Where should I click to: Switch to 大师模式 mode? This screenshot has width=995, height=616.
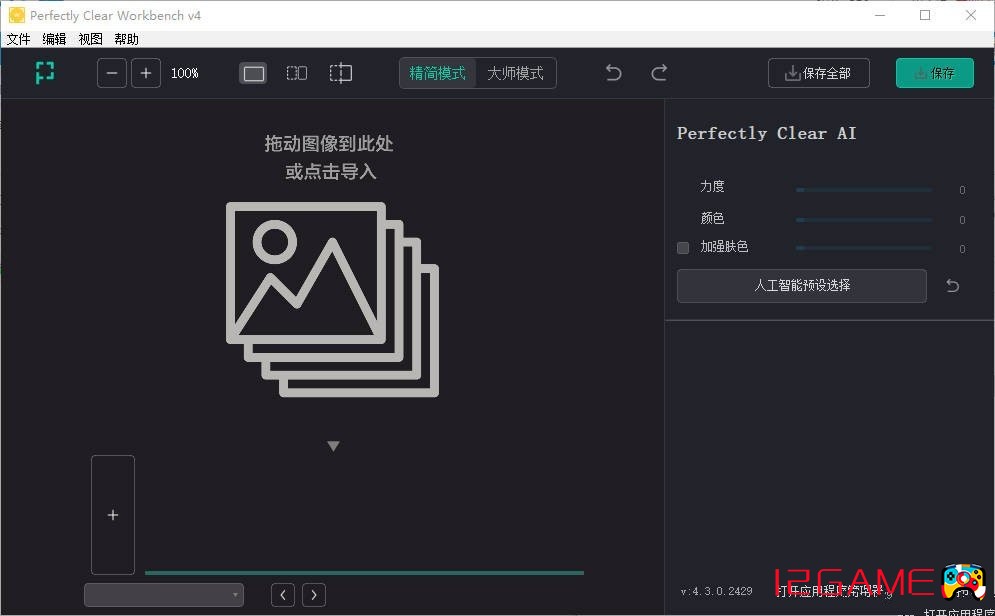pos(515,73)
